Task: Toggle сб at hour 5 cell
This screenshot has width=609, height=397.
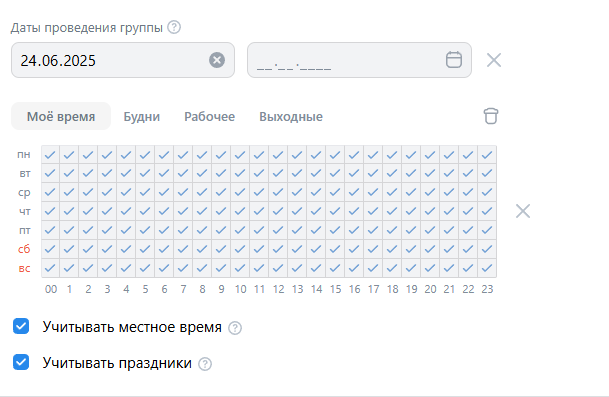Action: tap(145, 249)
